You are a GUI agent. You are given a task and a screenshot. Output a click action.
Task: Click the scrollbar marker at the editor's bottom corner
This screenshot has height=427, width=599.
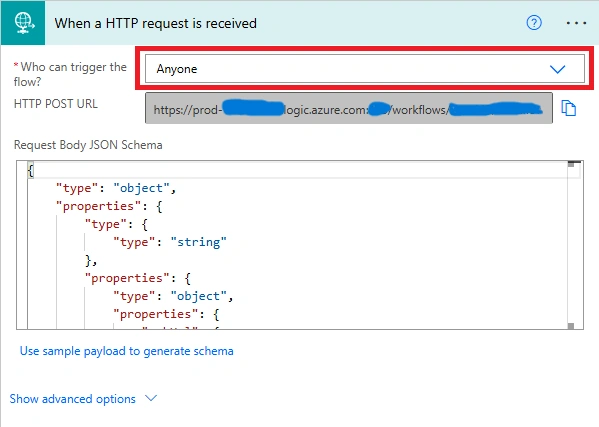coord(571,326)
